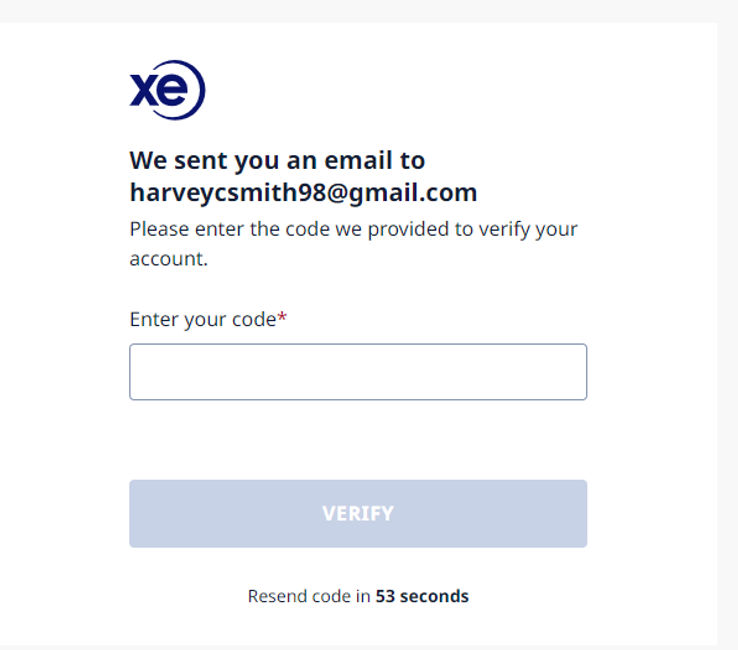738x650 pixels.
Task: Click the Xe logo
Action: [167, 90]
